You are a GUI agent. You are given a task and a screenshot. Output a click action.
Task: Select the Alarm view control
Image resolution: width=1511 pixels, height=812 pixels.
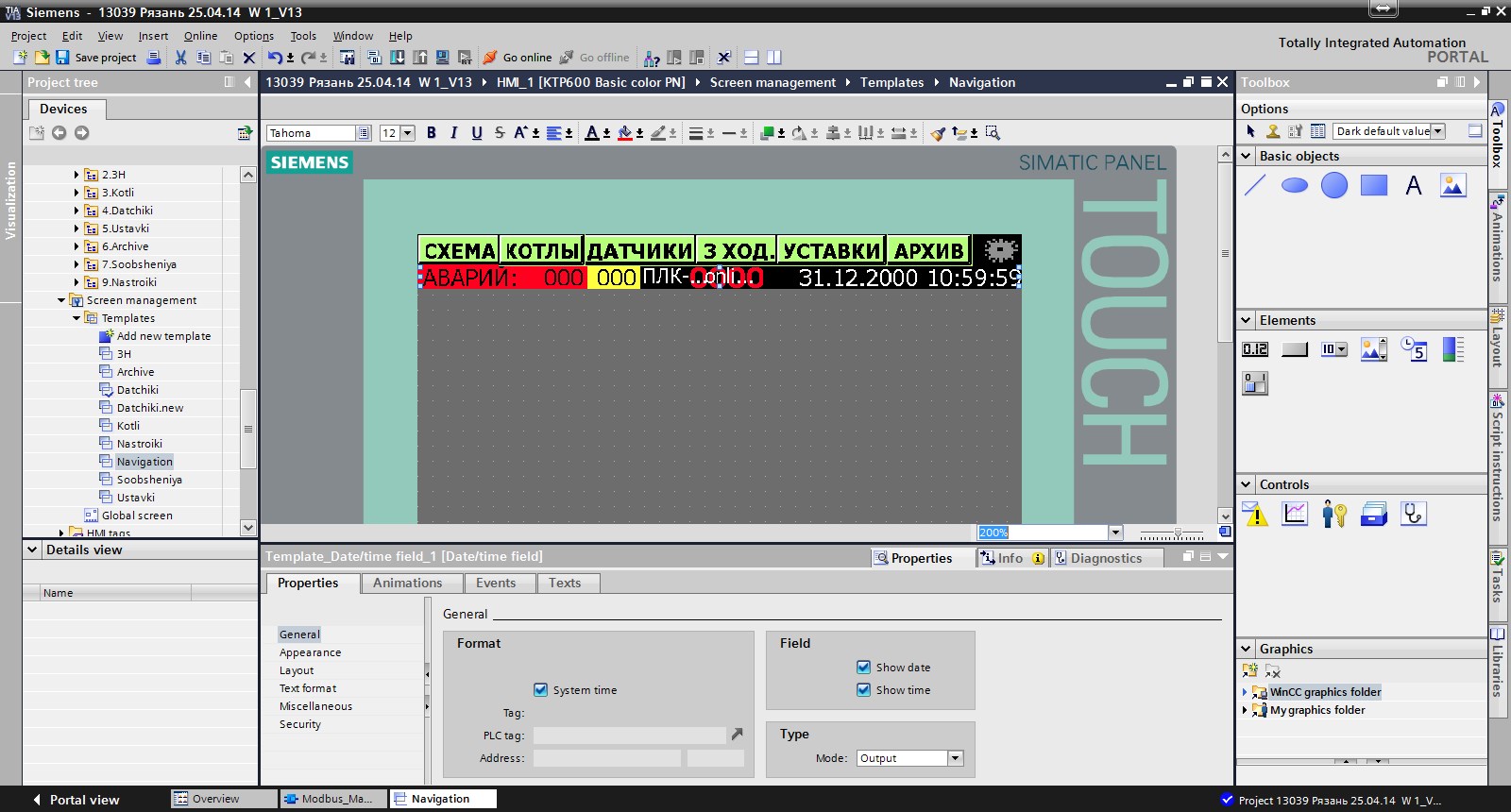[1255, 514]
